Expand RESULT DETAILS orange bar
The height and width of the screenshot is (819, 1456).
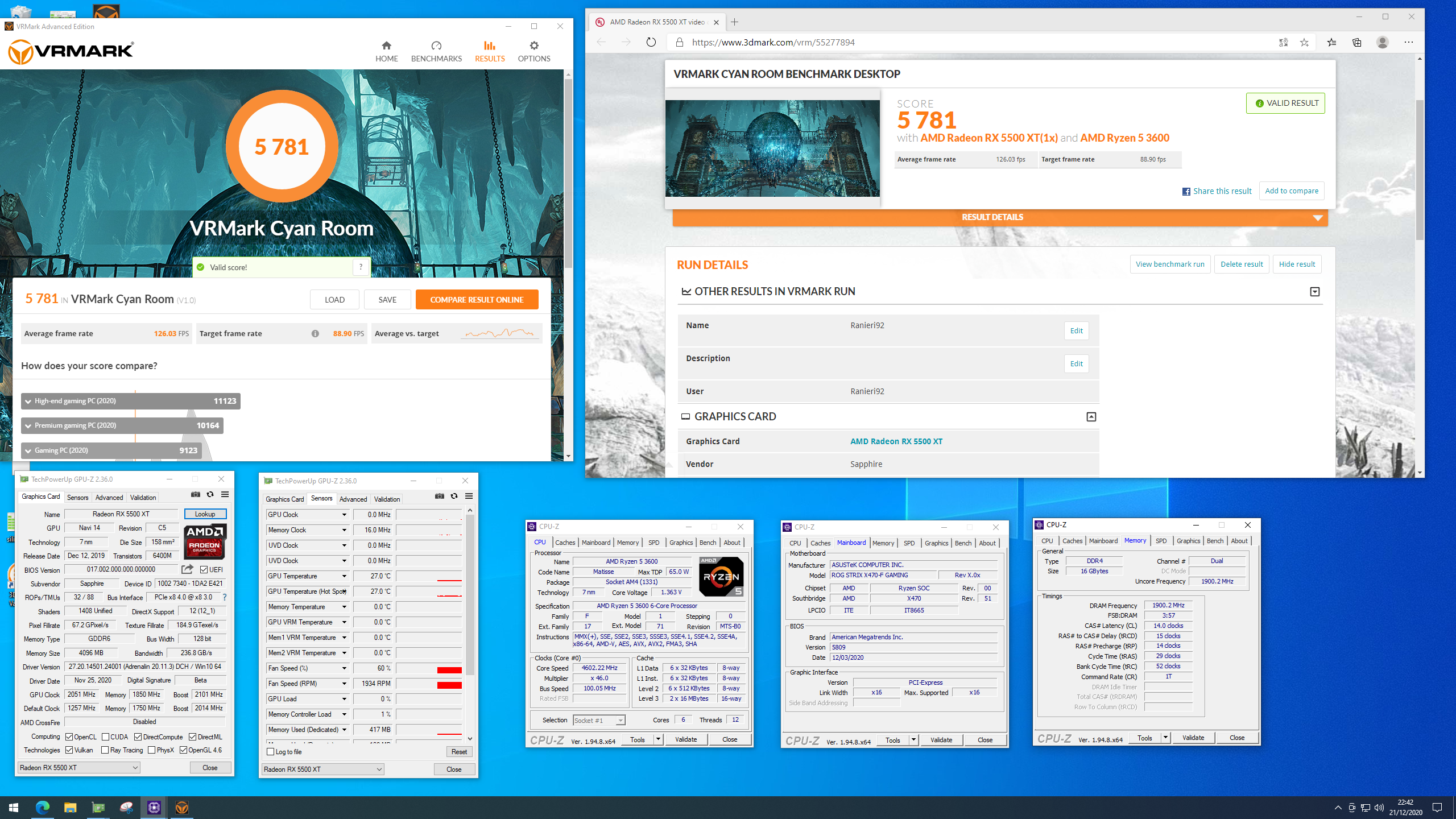tap(1000, 217)
